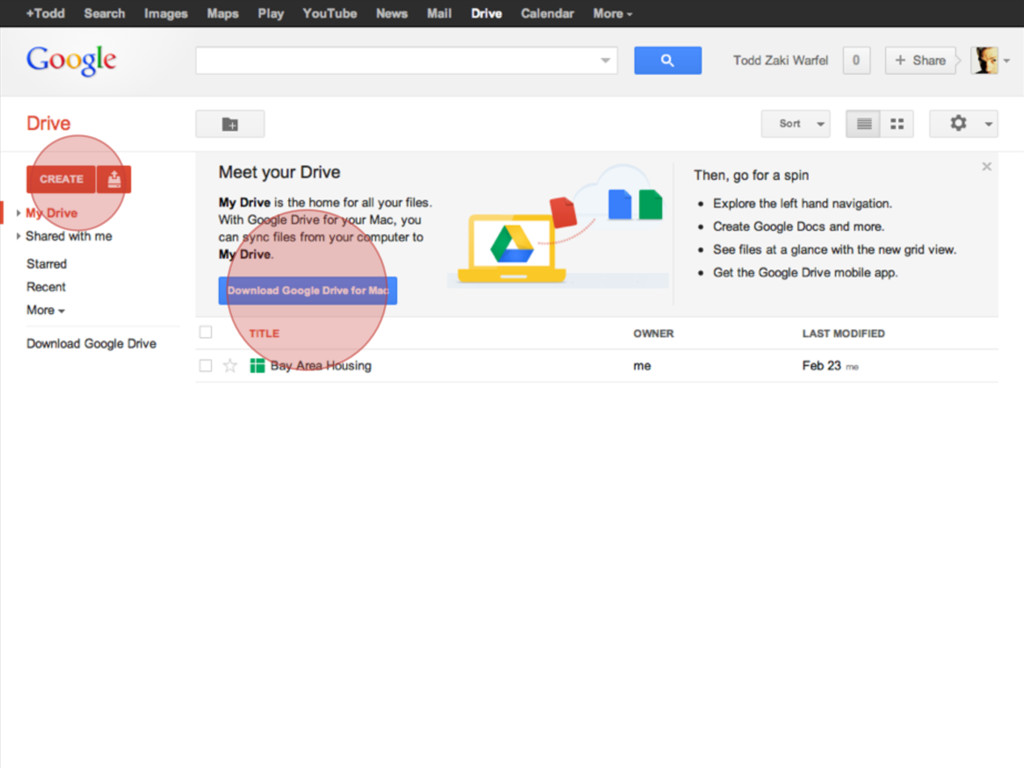The image size is (1024, 768).
Task: Click the + Share button
Action: coord(920,60)
